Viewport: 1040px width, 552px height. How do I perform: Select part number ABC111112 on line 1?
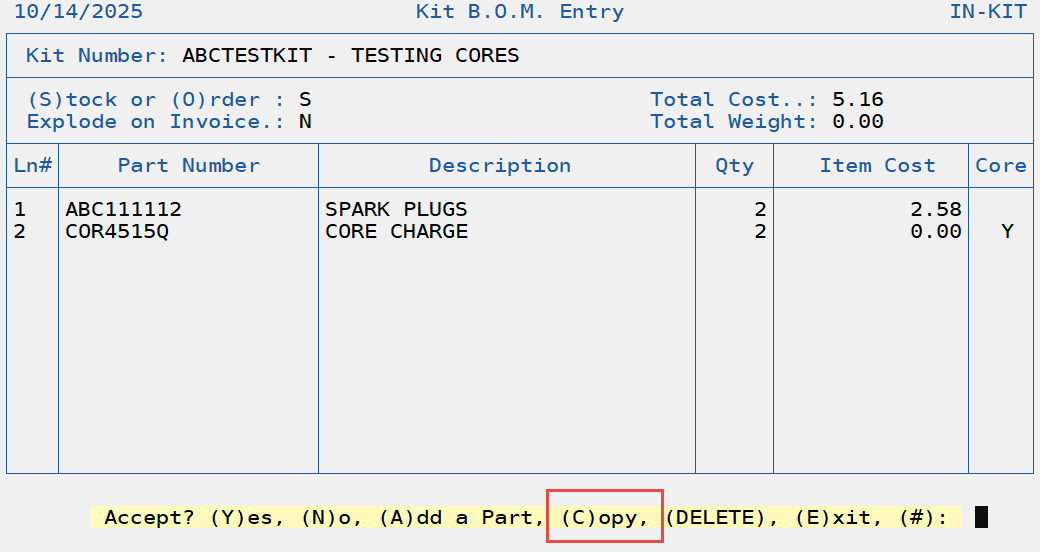pos(123,210)
